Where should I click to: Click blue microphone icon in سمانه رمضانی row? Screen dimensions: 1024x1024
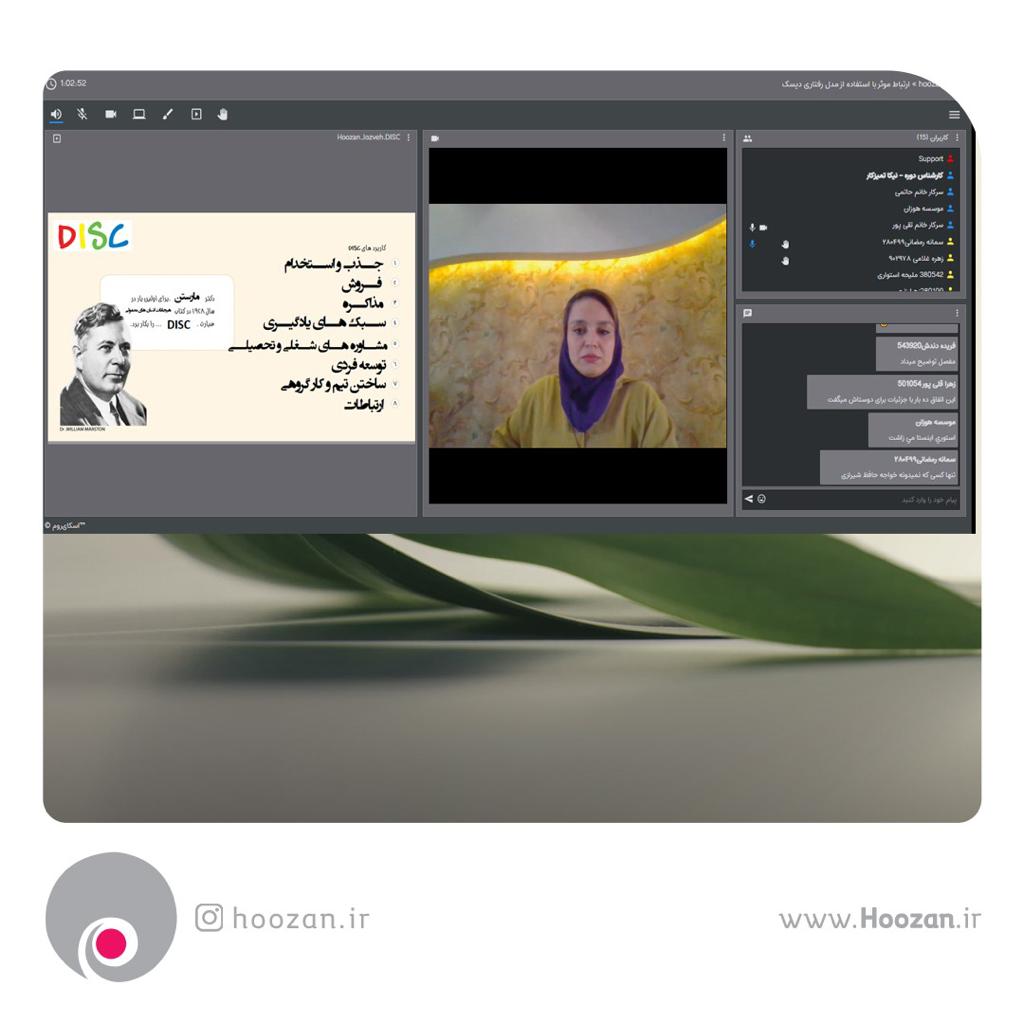[752, 244]
